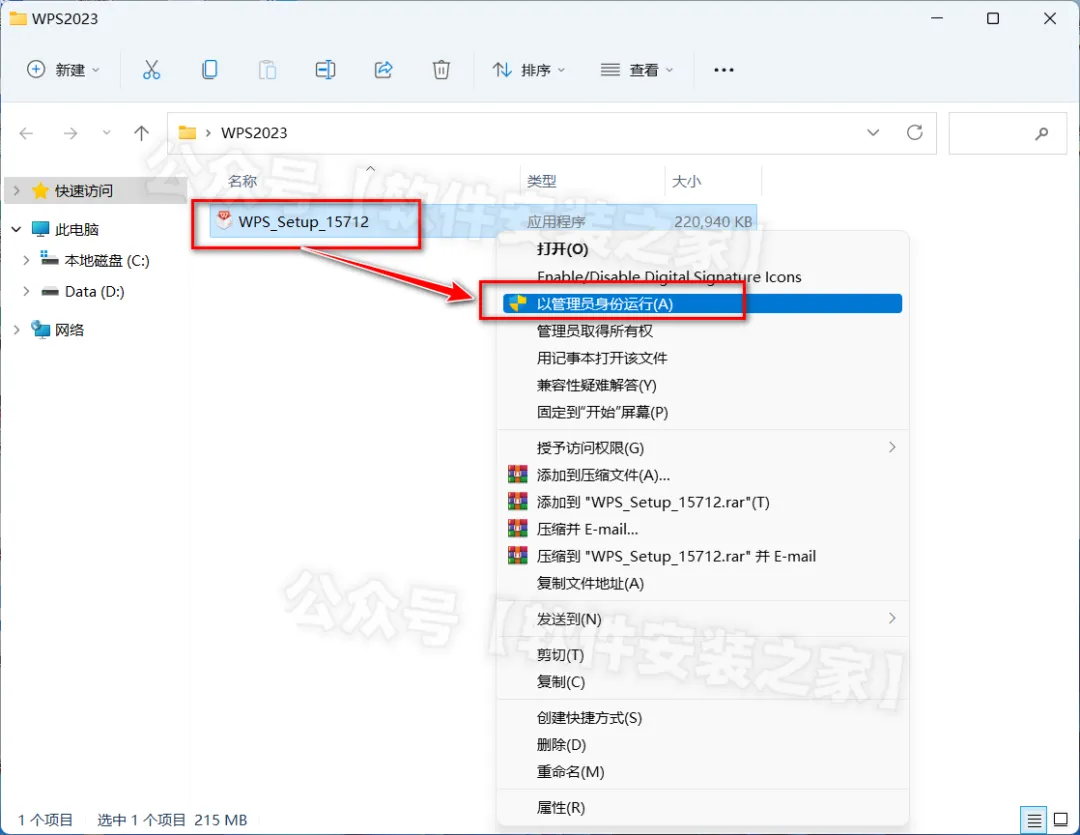The width and height of the screenshot is (1080, 835).
Task: Open recent locations dropdown arrow
Action: 106,133
